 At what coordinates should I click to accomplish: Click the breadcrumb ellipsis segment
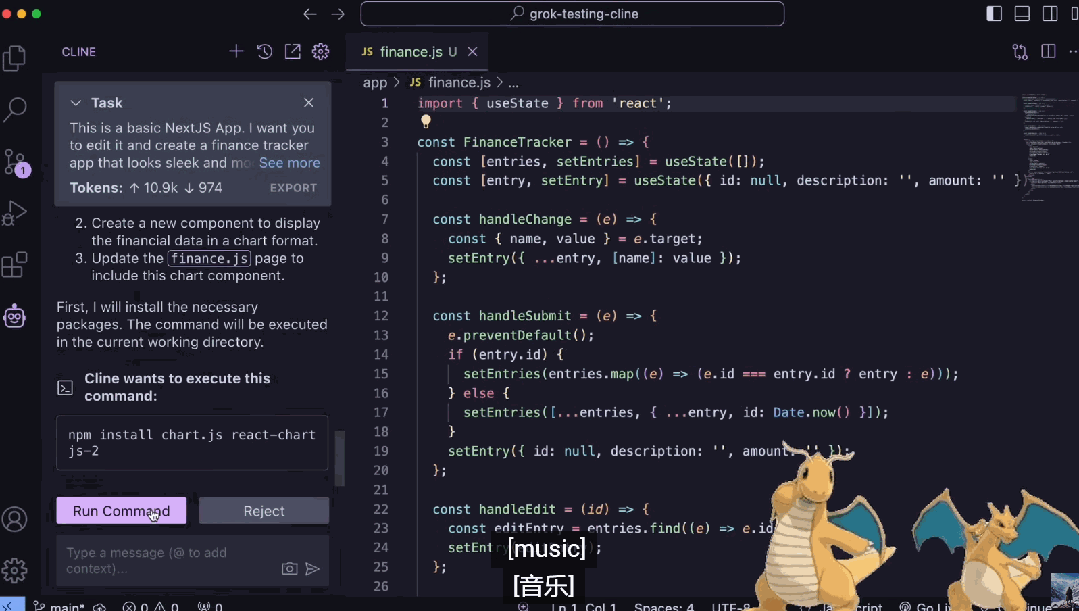513,83
